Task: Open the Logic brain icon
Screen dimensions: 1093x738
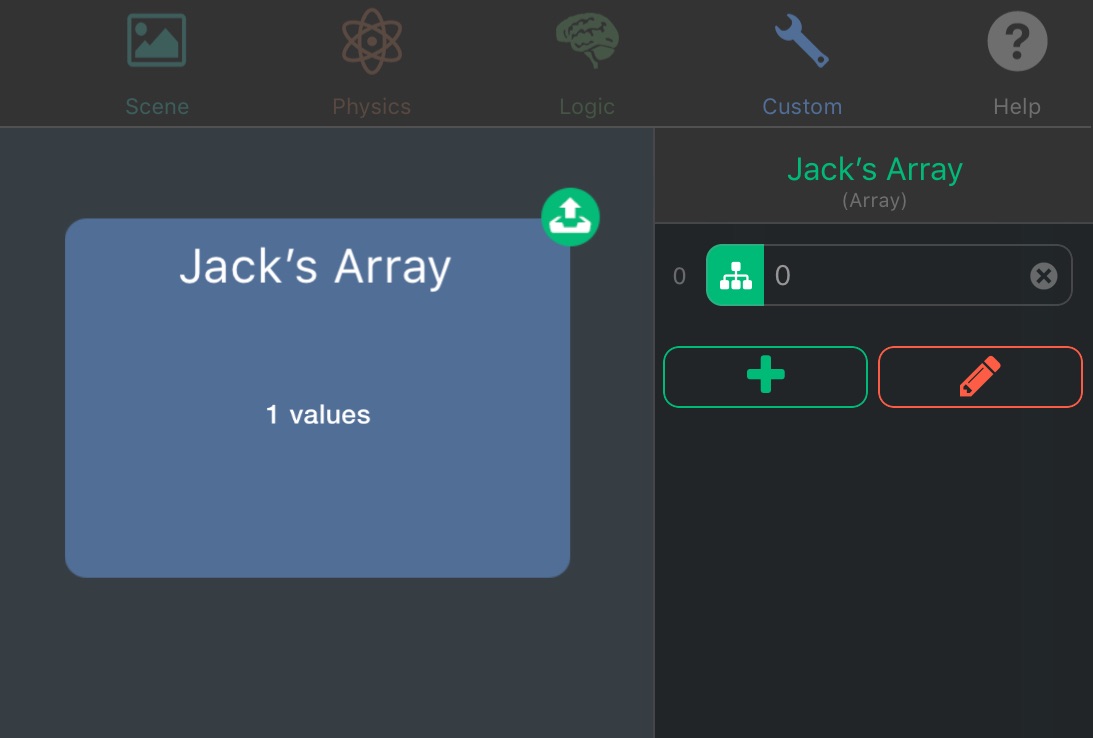Action: point(586,41)
